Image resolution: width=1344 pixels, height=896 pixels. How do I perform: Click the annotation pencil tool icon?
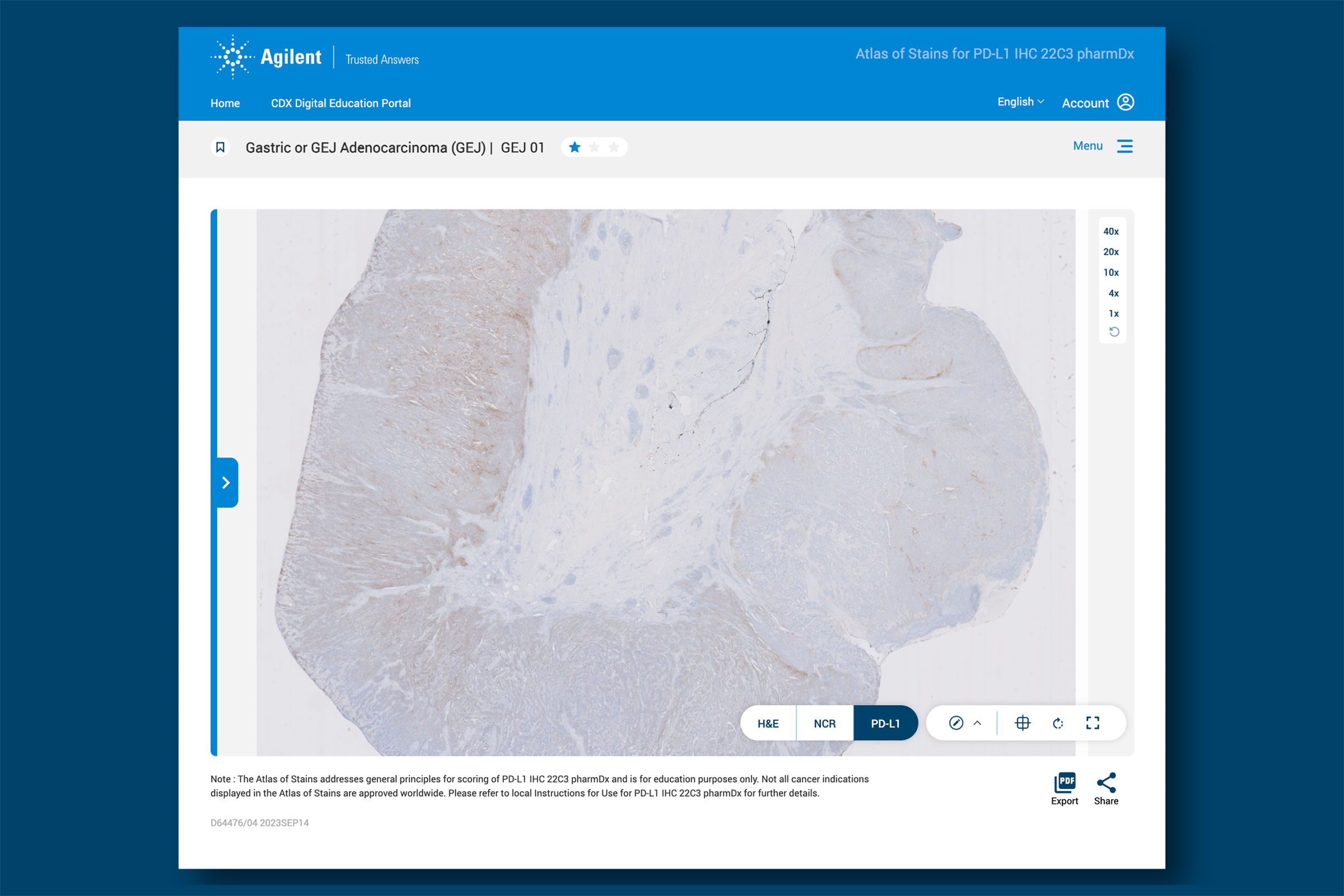(x=956, y=723)
